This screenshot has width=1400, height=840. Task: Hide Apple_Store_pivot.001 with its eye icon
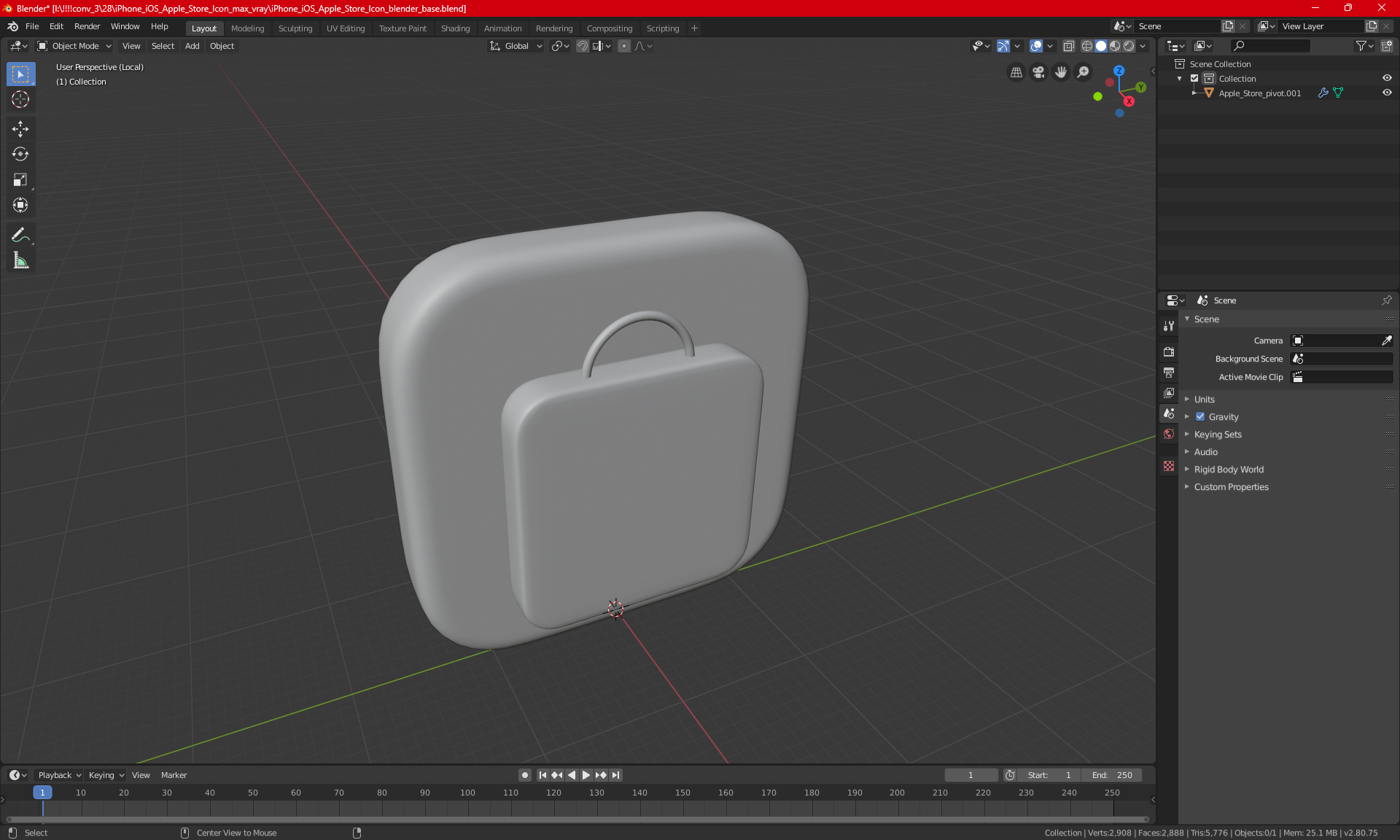[x=1387, y=93]
